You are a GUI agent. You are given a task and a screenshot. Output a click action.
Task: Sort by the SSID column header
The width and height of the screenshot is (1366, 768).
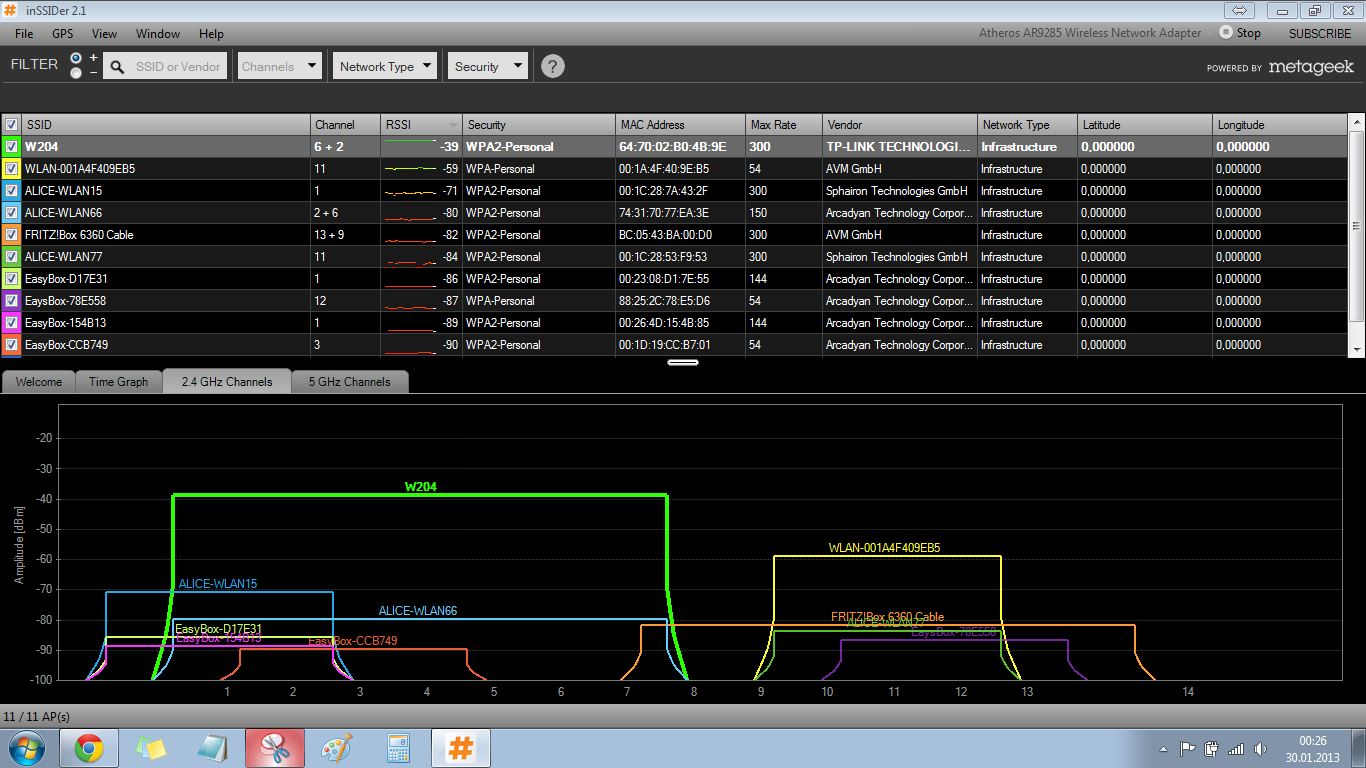[165, 125]
